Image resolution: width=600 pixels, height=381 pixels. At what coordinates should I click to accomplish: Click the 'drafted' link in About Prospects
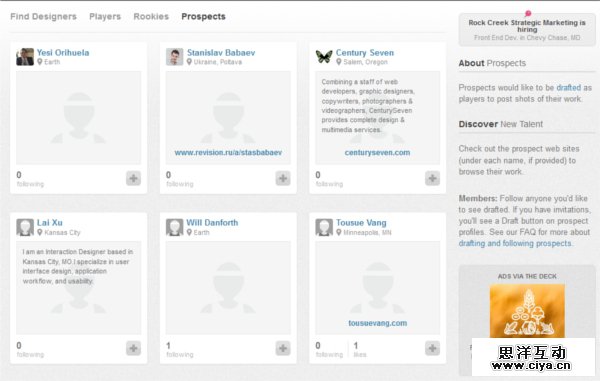click(x=568, y=88)
